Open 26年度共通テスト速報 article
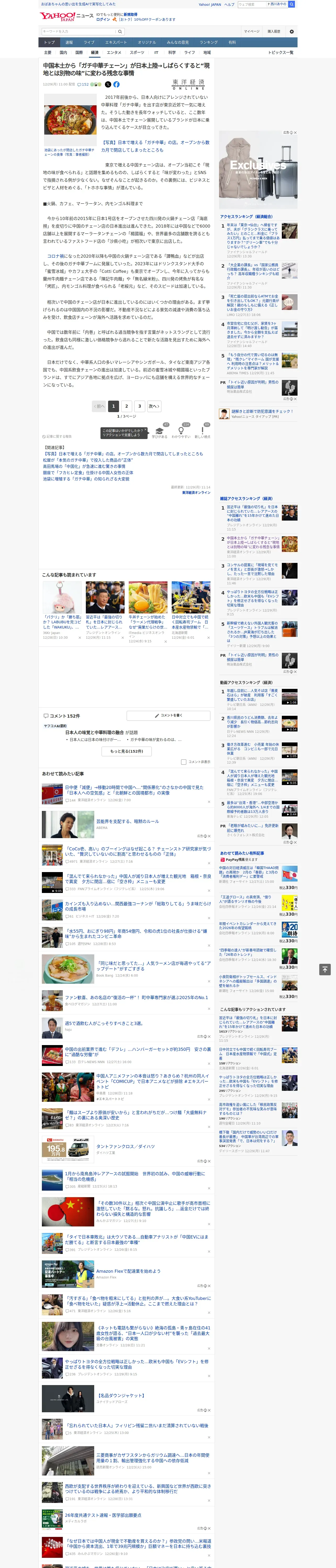Viewport: 336px width, 1568px height. coord(103,1515)
